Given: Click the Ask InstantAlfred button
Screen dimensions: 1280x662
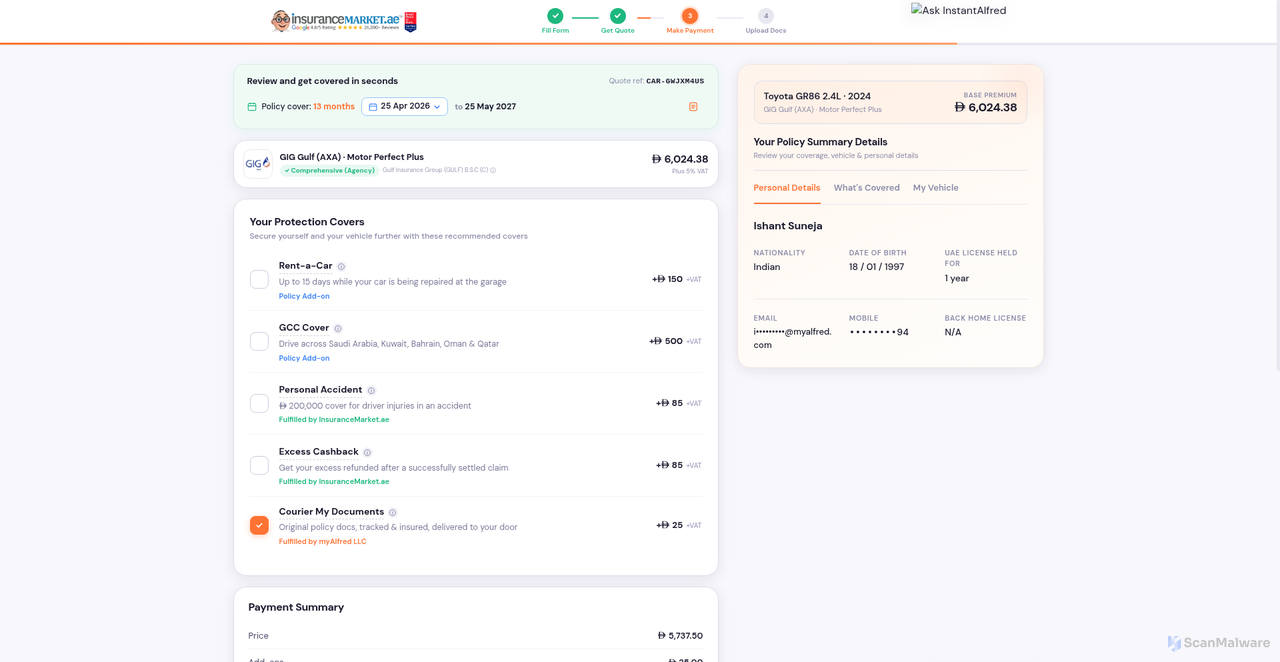Looking at the screenshot, I should 957,10.
